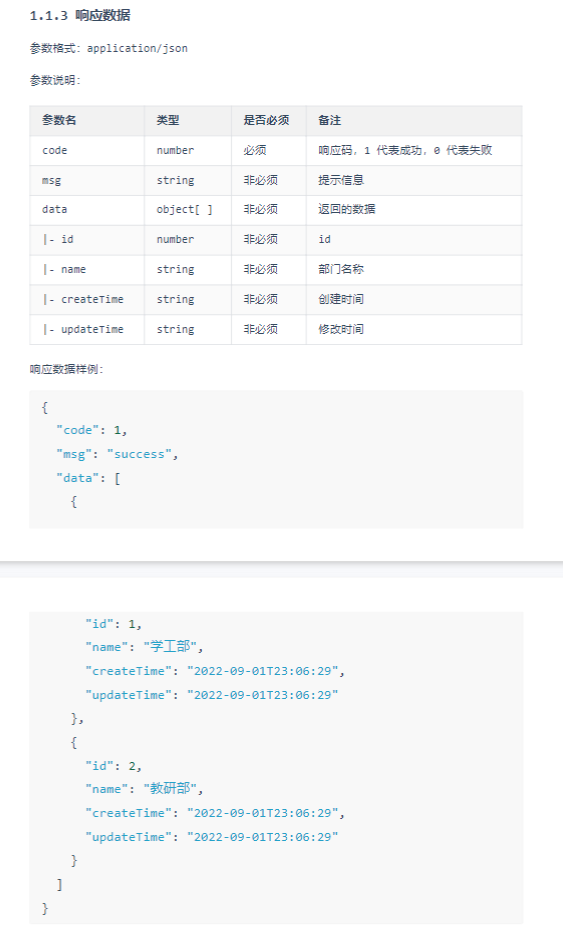Click the heading "1.1.3 响应数据"
563x939 pixels.
[80, 16]
